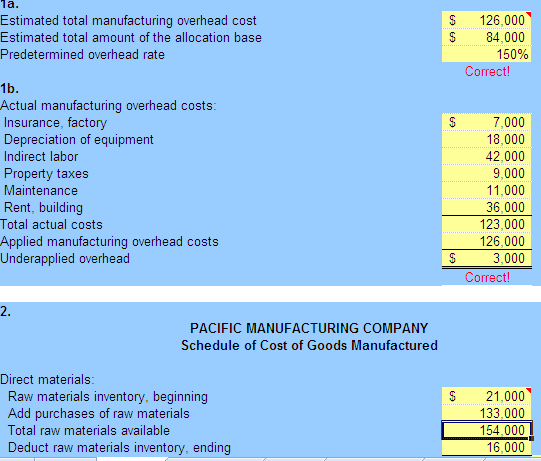Select the estimated overhead cost cell 126,000
The width and height of the screenshot is (541, 461).
pyautogui.click(x=486, y=20)
